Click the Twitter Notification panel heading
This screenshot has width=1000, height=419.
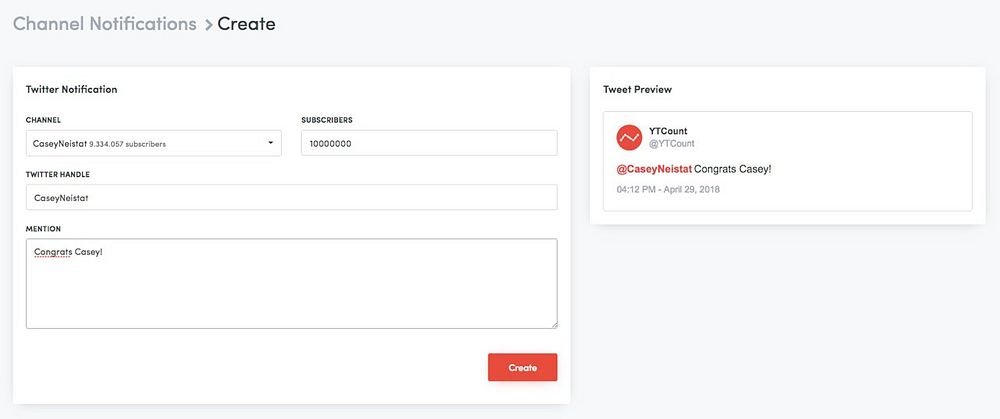click(71, 89)
